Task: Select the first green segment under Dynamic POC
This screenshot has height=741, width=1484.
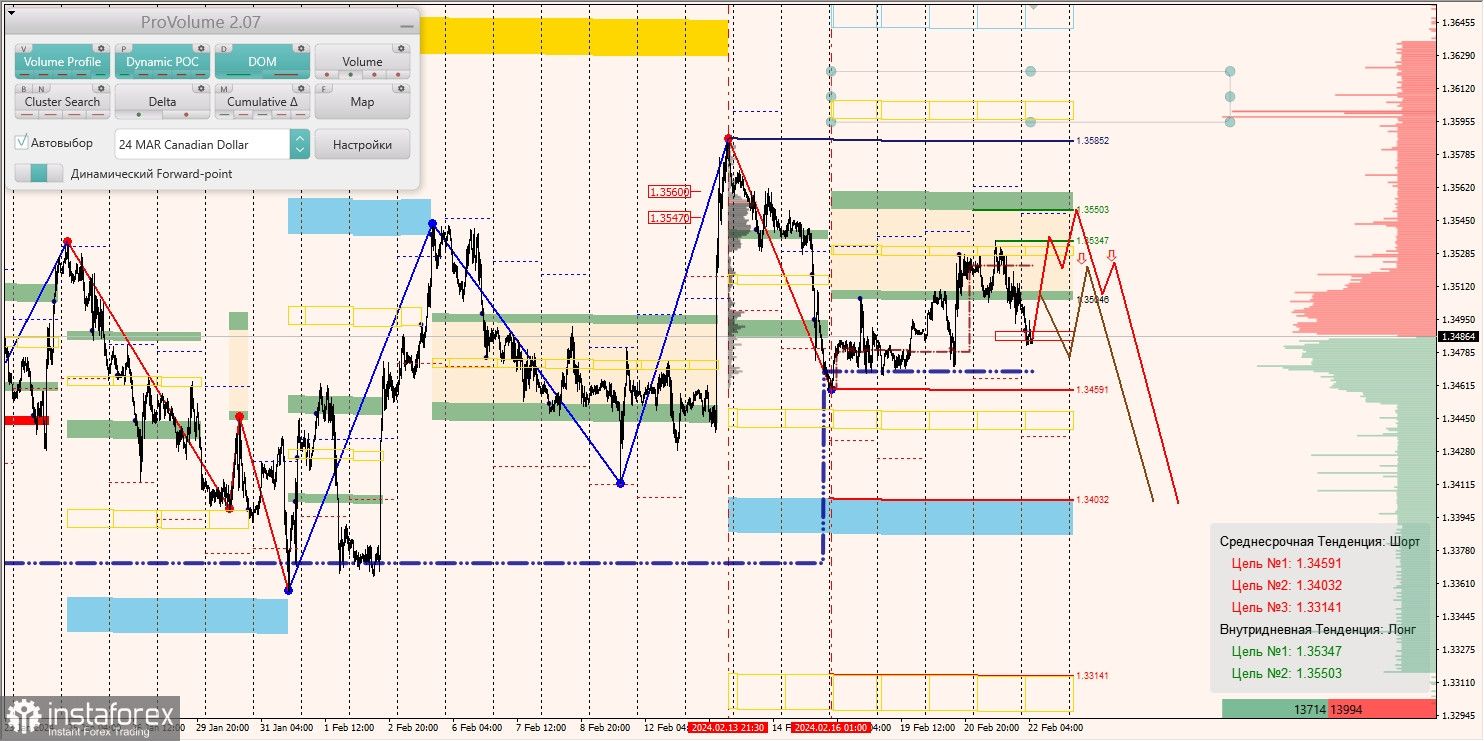Action: pyautogui.click(x=125, y=74)
